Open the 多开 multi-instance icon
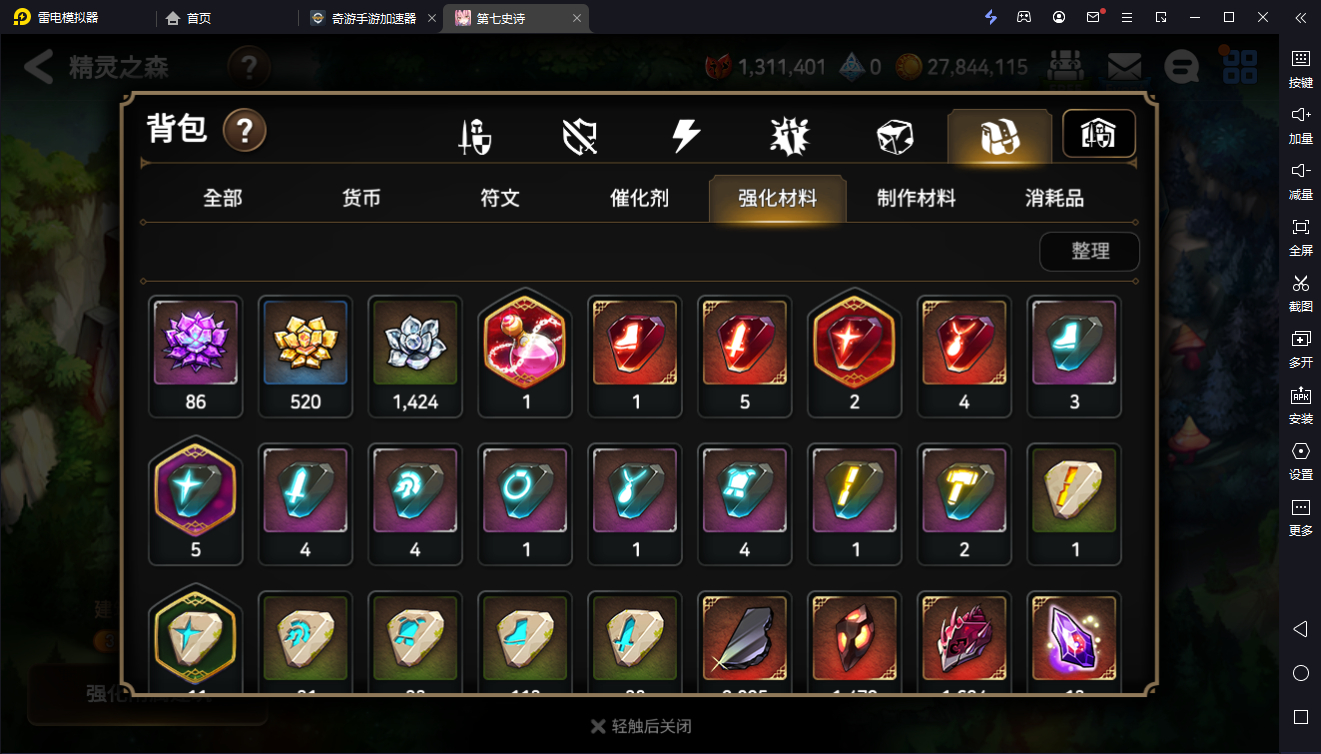The width and height of the screenshot is (1321, 754). (x=1300, y=347)
